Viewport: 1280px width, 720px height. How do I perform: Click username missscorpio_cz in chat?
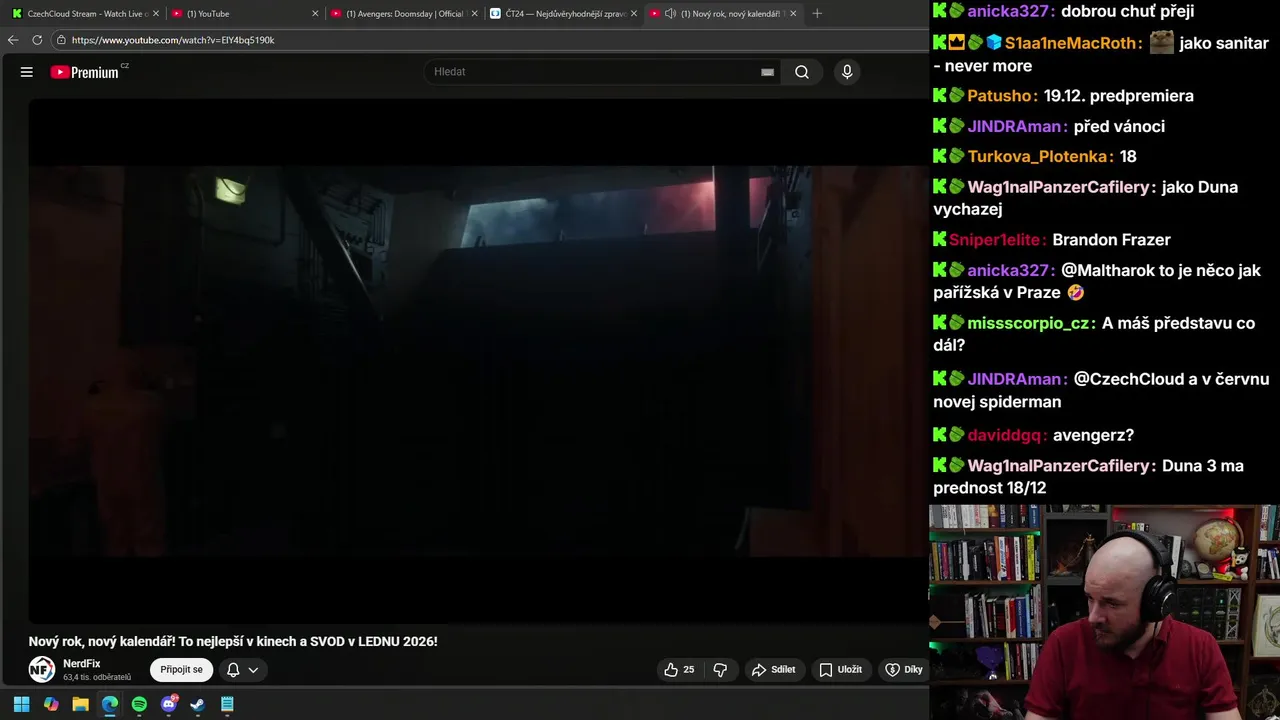[x=1029, y=324]
